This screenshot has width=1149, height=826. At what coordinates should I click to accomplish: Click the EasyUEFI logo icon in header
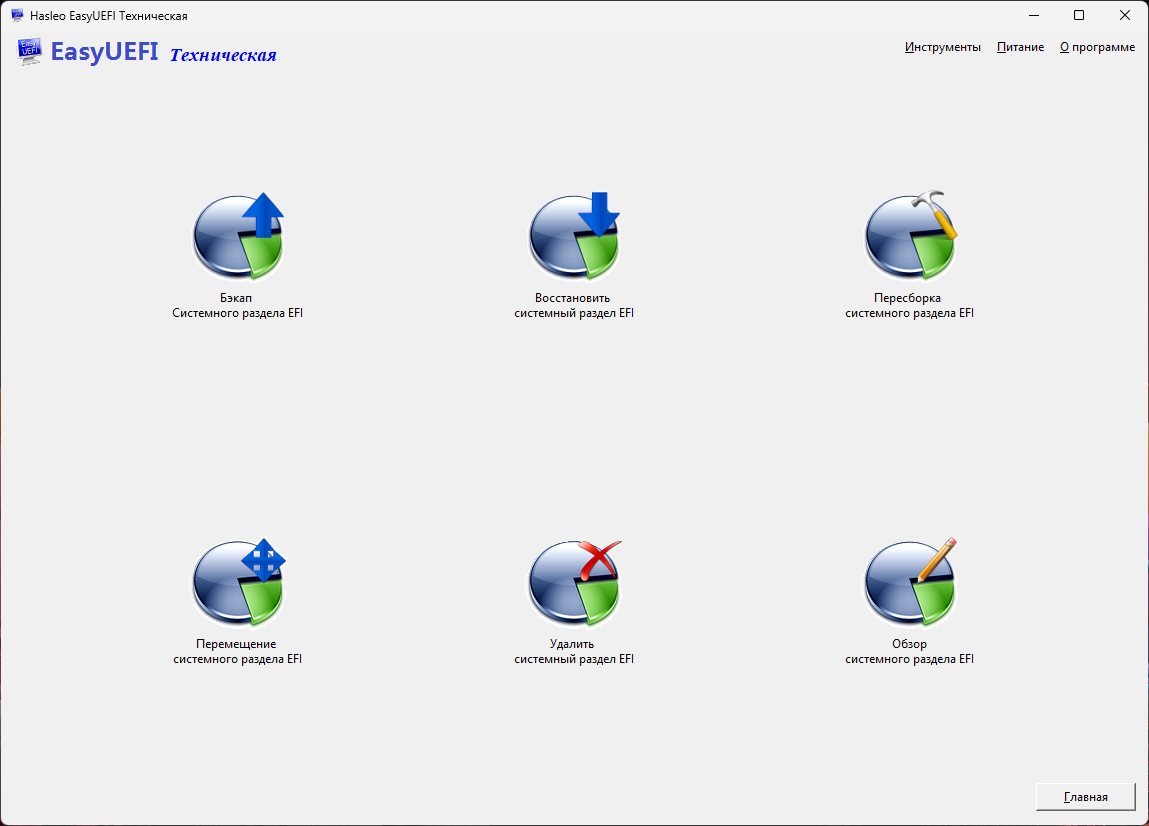pyautogui.click(x=29, y=51)
